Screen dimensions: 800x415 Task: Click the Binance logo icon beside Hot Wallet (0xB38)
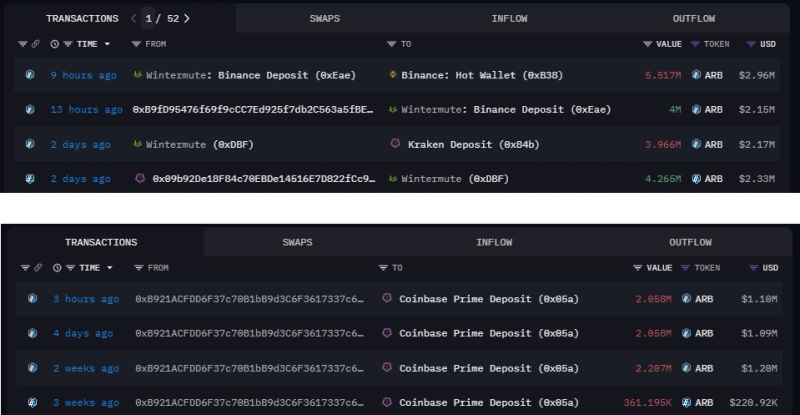tap(392, 75)
